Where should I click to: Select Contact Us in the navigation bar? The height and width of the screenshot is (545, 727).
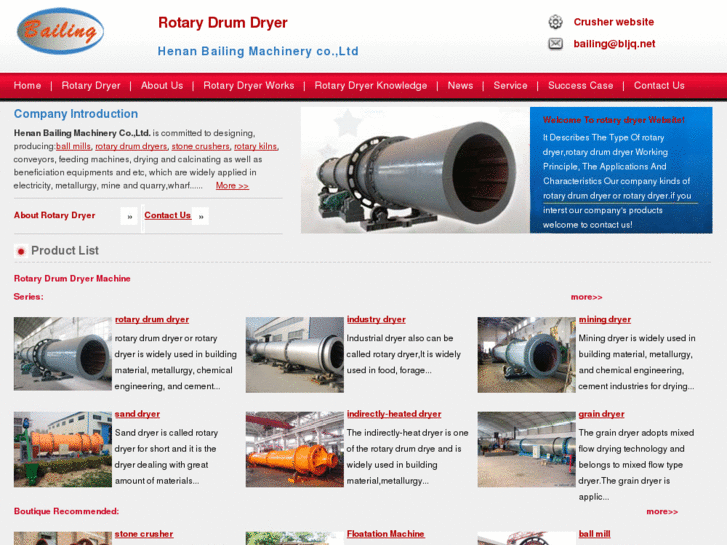pyautogui.click(x=659, y=85)
